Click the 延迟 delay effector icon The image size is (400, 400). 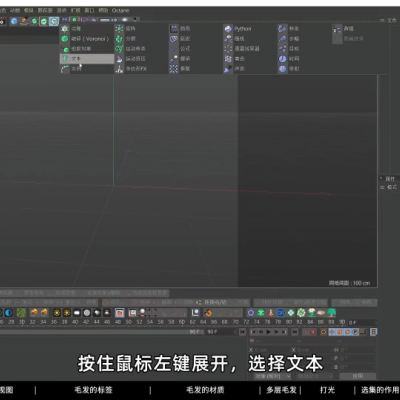(174, 39)
